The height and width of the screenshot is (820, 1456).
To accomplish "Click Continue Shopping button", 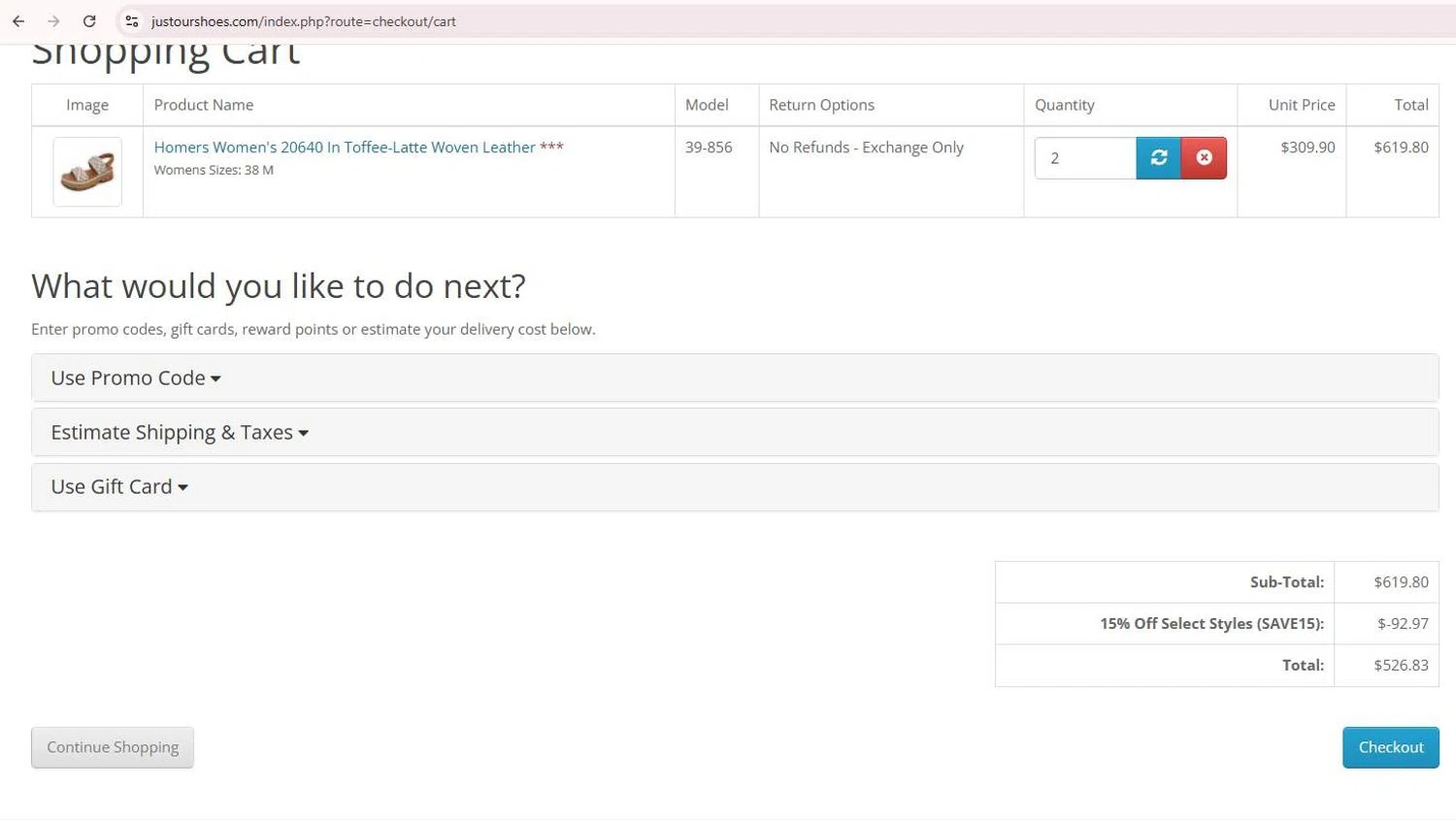I will (113, 747).
